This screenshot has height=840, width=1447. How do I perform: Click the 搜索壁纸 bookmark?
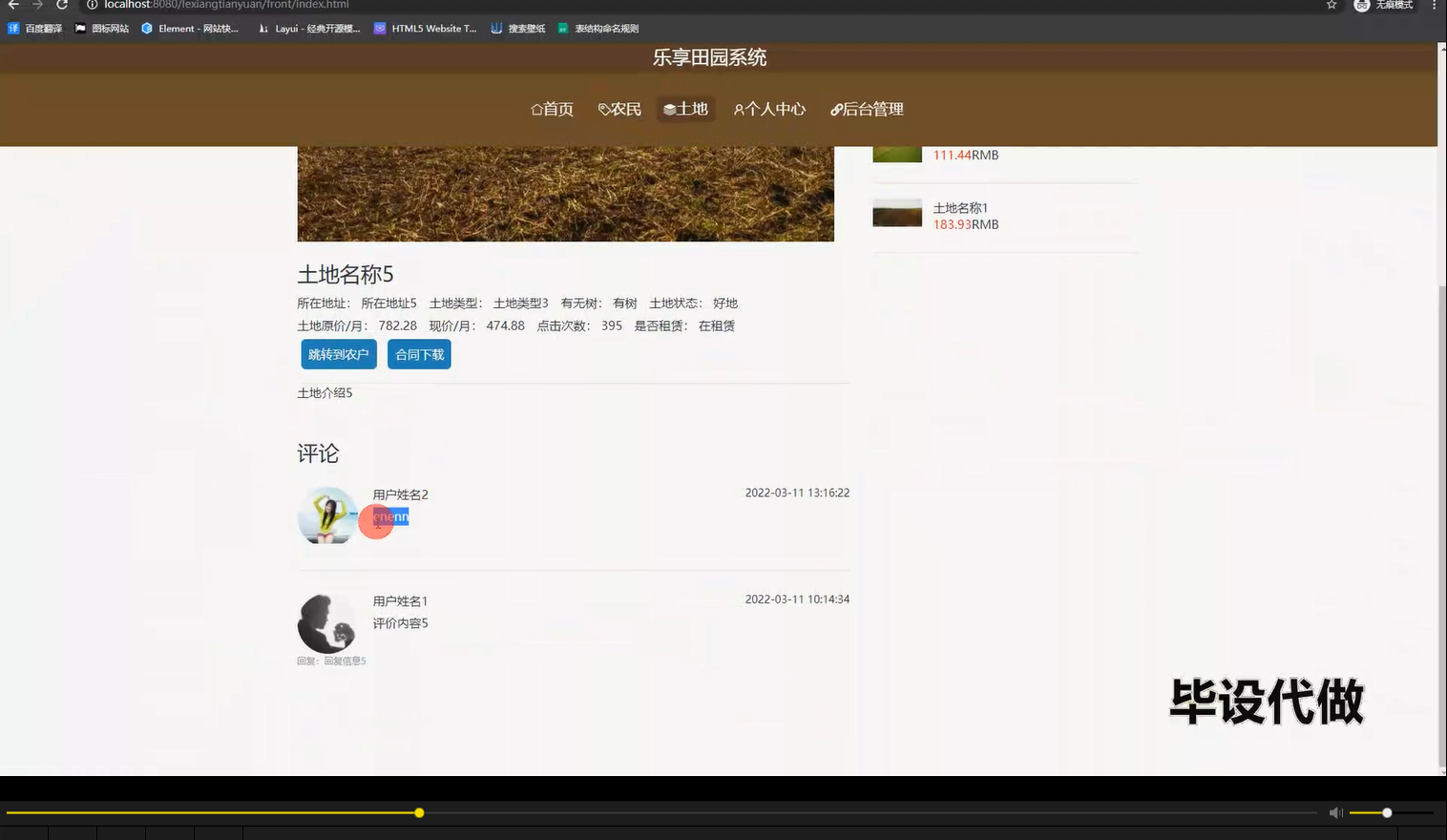518,28
